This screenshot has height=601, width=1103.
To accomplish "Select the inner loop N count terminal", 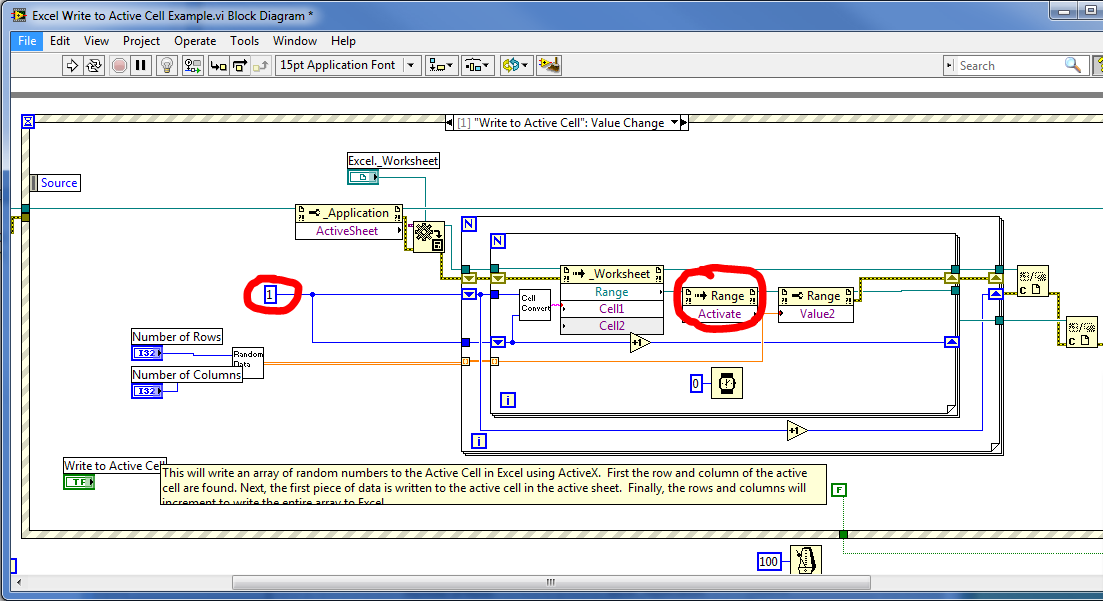I will [x=498, y=241].
